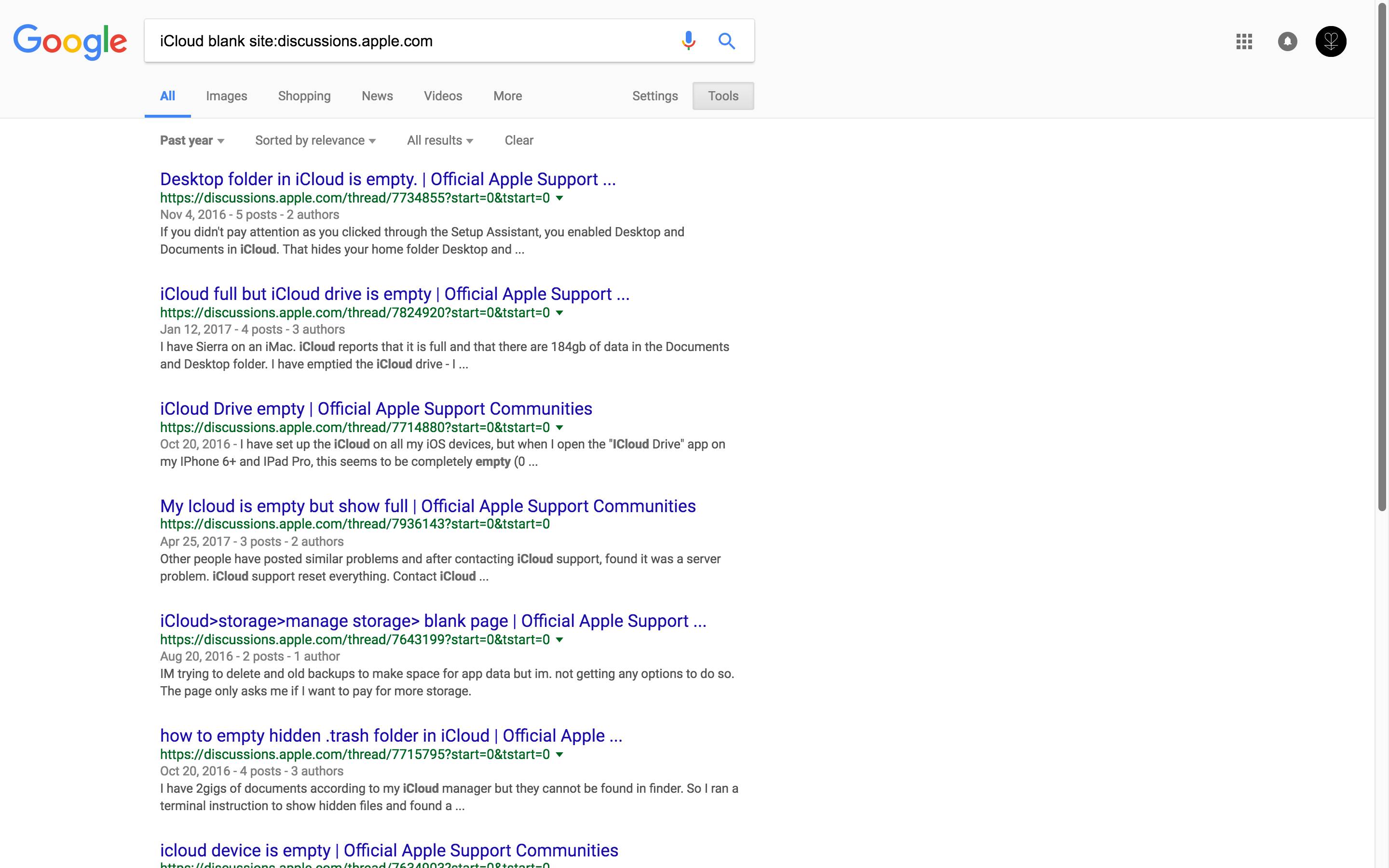Click the microphone voice search icon
Image resolution: width=1389 pixels, height=868 pixels.
688,41
